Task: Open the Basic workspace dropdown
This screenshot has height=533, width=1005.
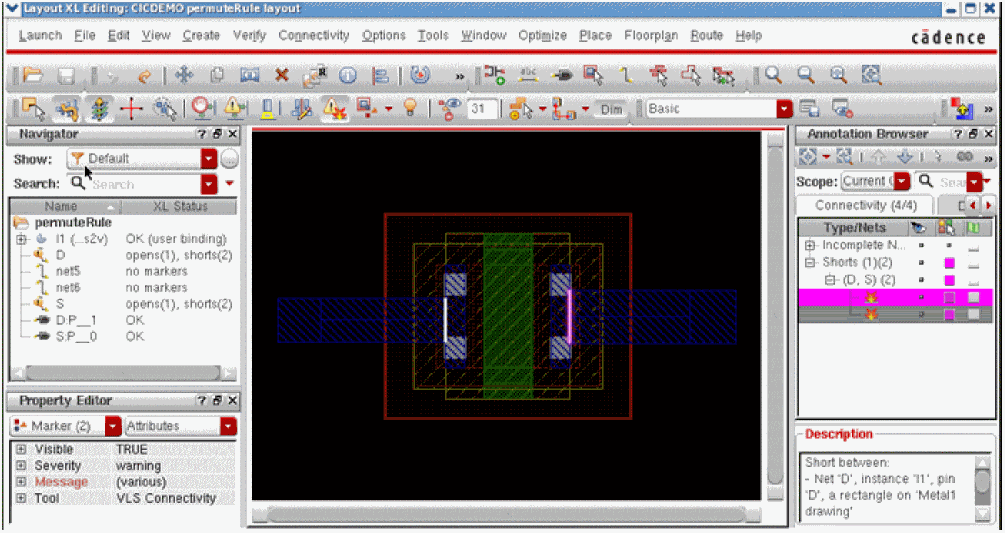Action: tap(785, 109)
